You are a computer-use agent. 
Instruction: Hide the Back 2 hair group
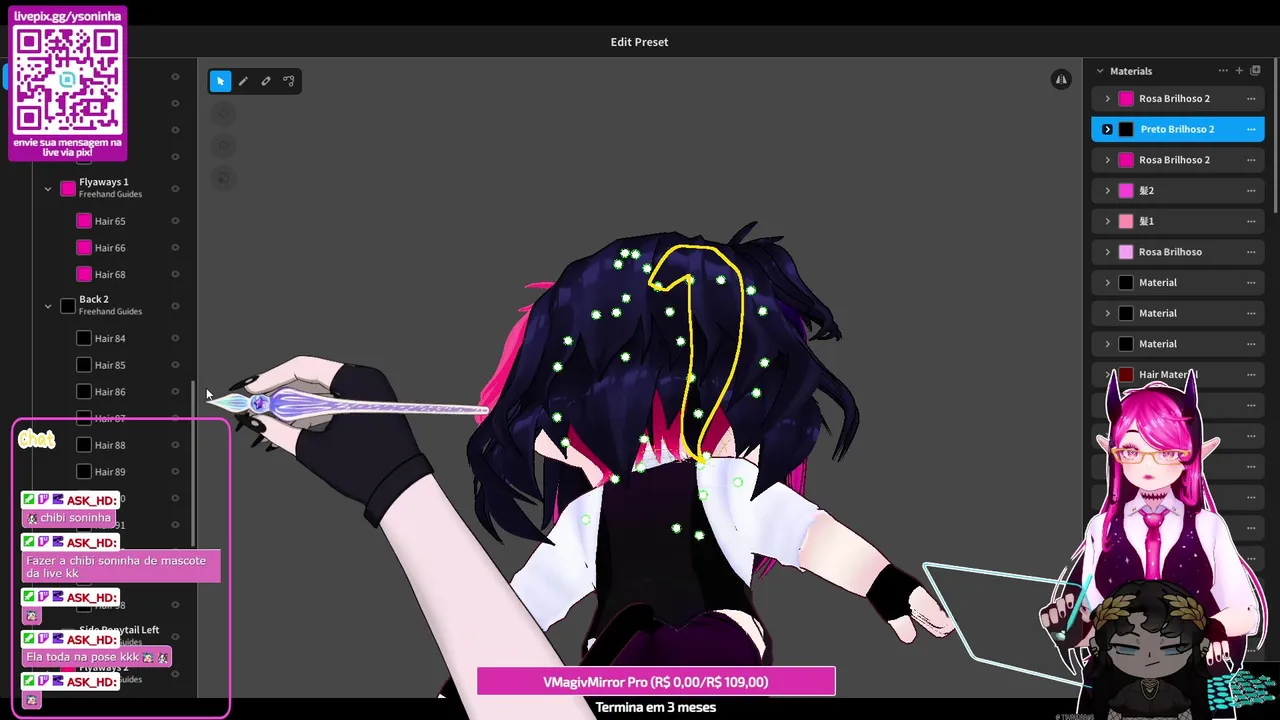click(175, 305)
